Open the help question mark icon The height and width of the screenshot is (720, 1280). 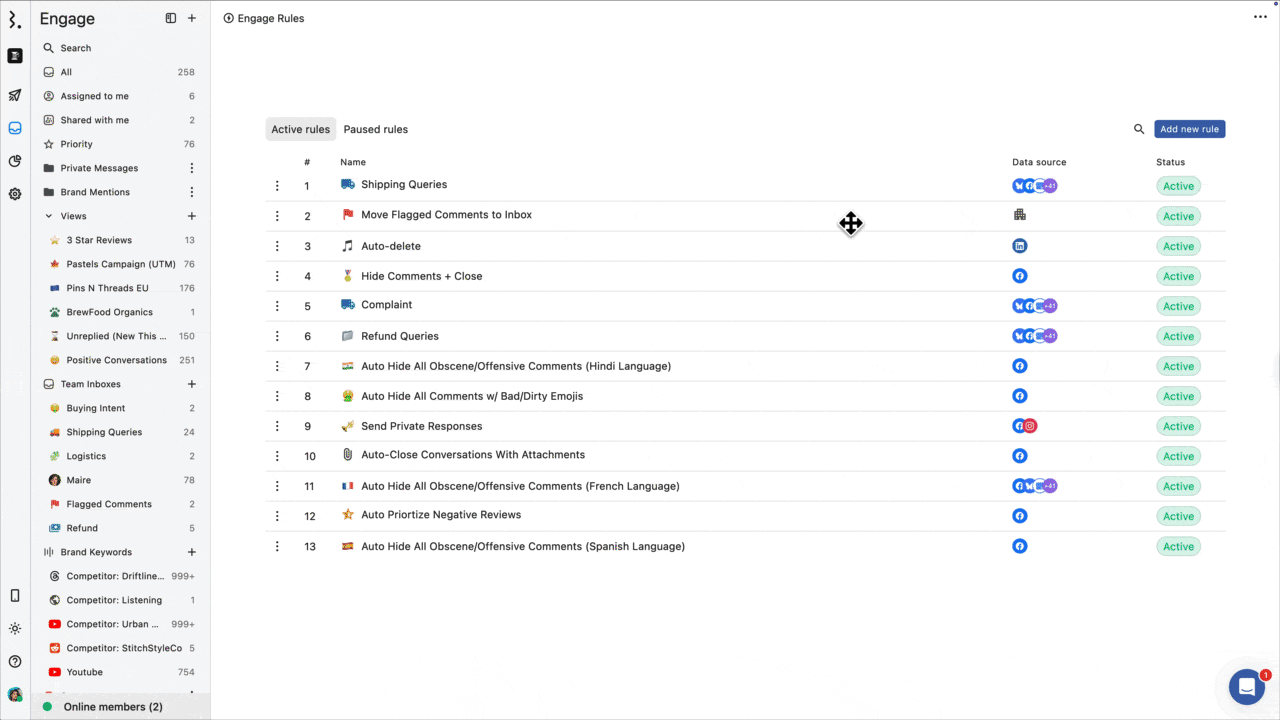[x=15, y=661]
